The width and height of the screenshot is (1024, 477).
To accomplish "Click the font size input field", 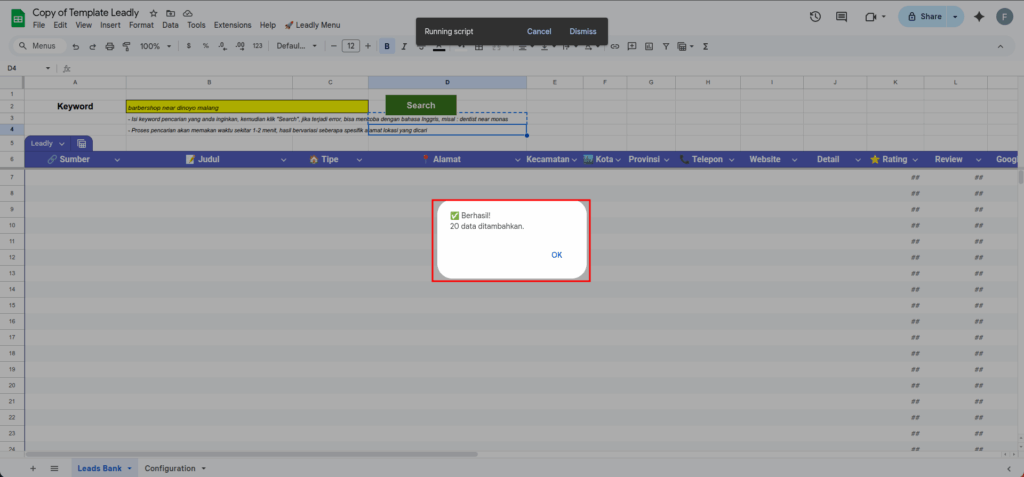I will coord(351,46).
